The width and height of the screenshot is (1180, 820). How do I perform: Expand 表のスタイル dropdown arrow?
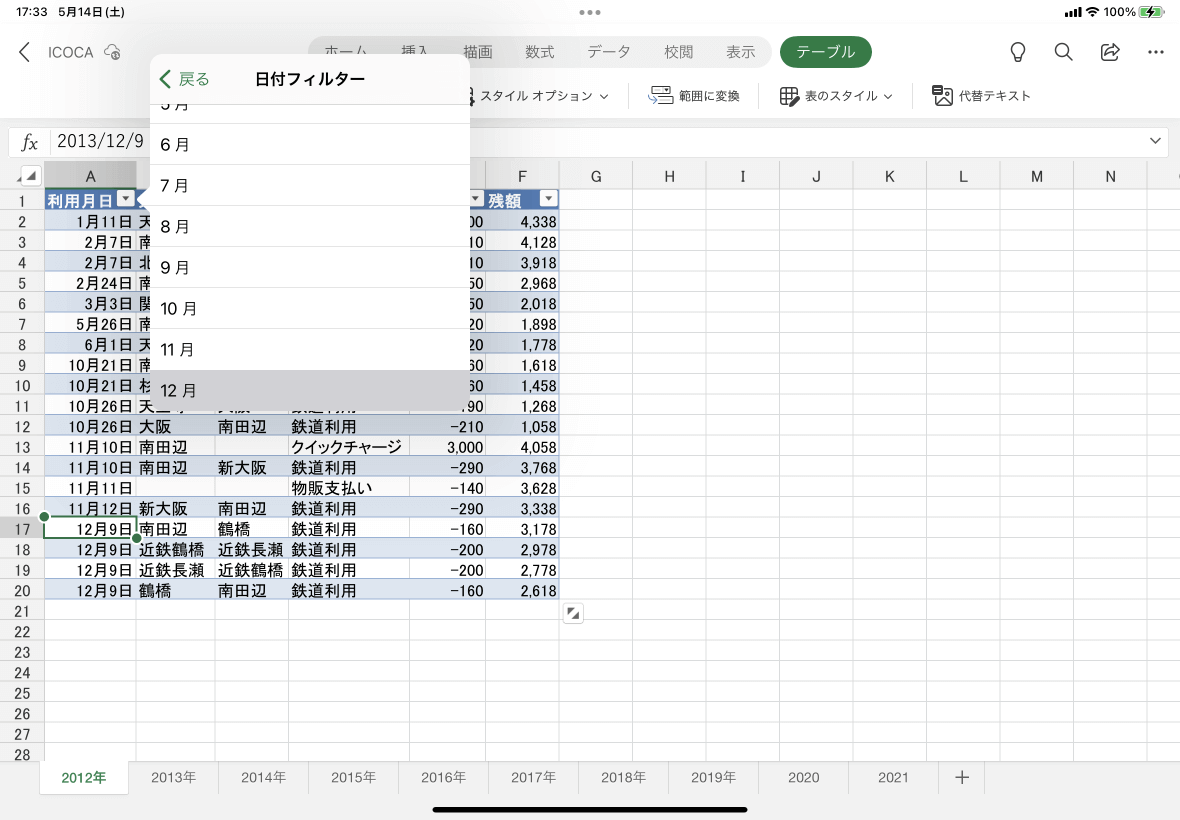(x=888, y=96)
